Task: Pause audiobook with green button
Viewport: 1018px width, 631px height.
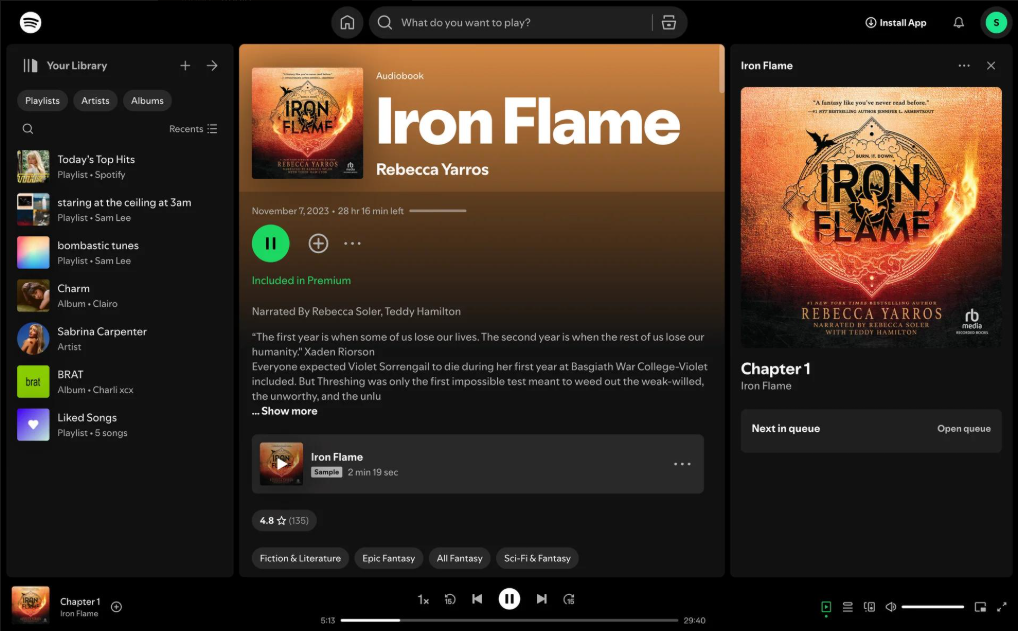Action: (x=271, y=243)
